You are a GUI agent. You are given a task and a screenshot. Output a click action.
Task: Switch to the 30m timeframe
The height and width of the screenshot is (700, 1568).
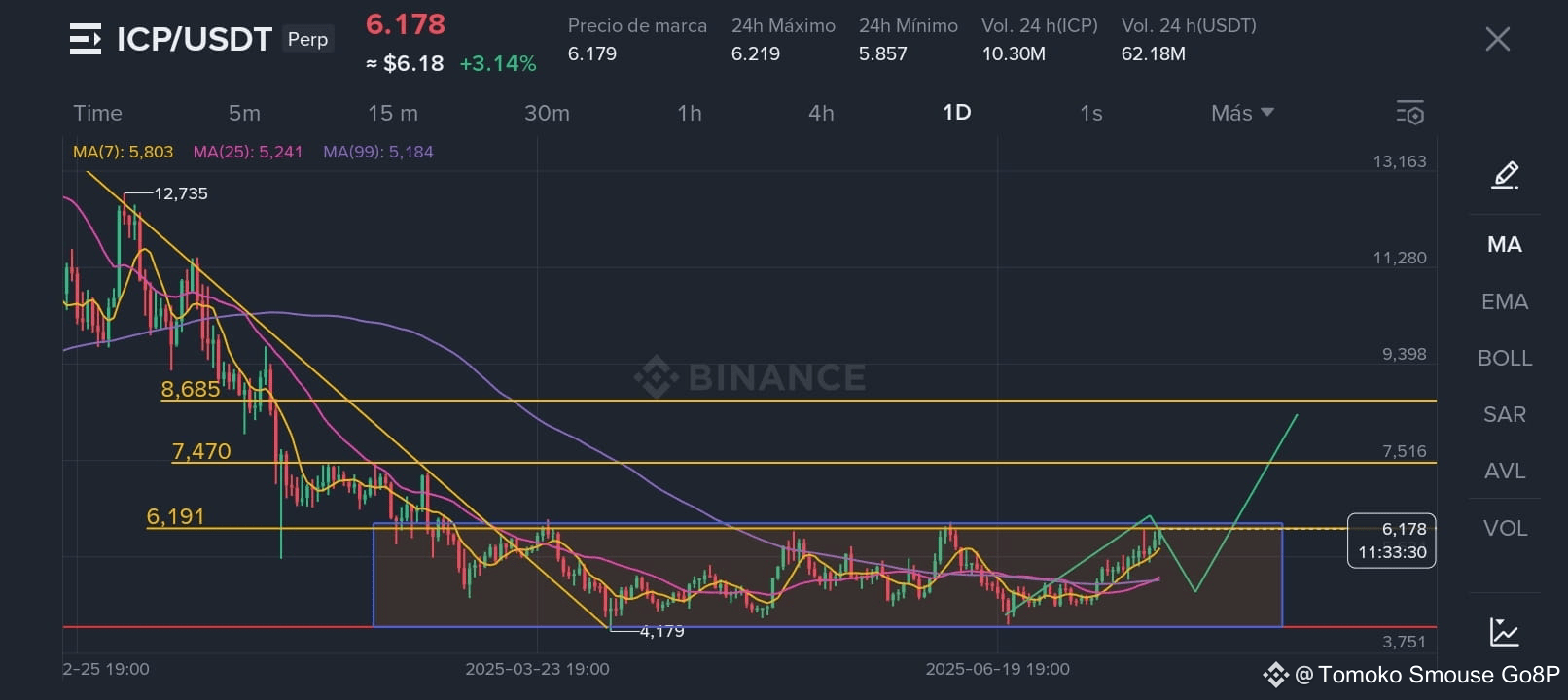tap(547, 113)
